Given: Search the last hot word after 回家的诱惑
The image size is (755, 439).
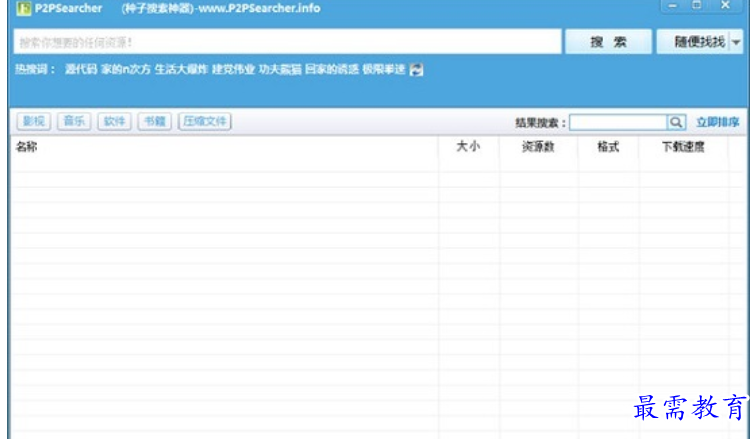Looking at the screenshot, I should click(384, 69).
